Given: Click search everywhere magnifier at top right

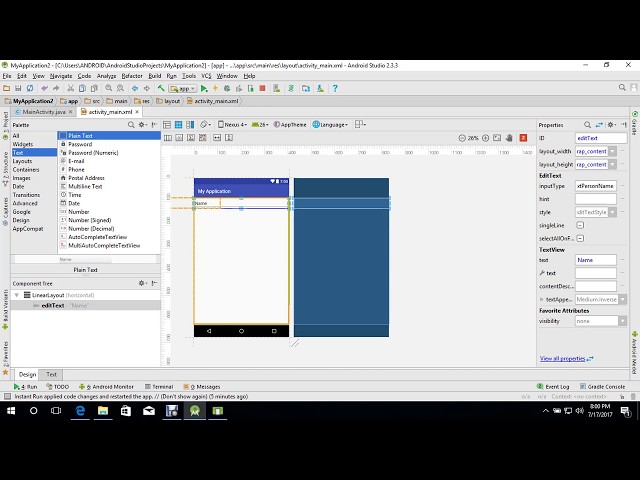Looking at the screenshot, I should (622, 87).
